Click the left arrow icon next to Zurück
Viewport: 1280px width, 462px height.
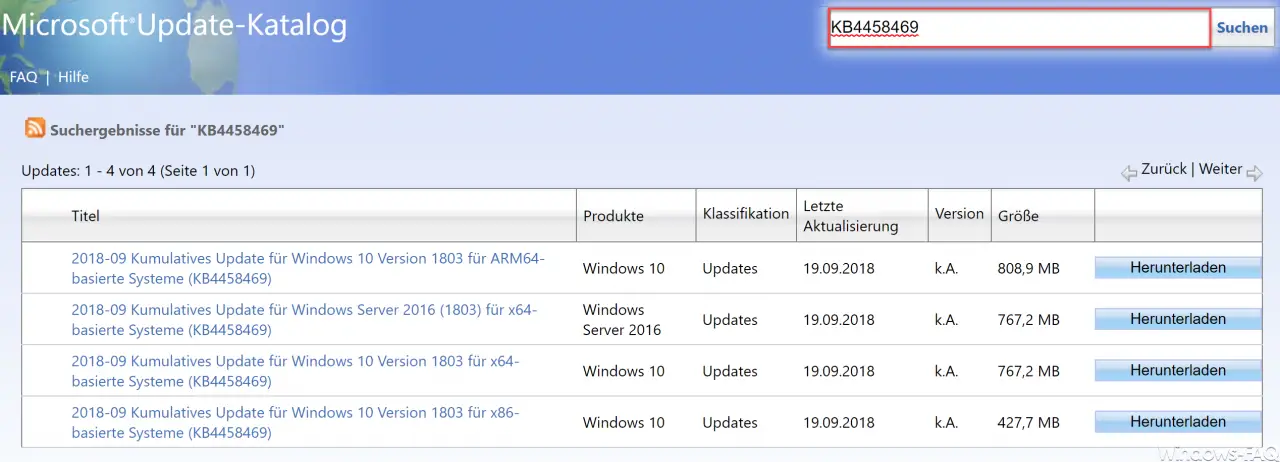tap(1129, 172)
